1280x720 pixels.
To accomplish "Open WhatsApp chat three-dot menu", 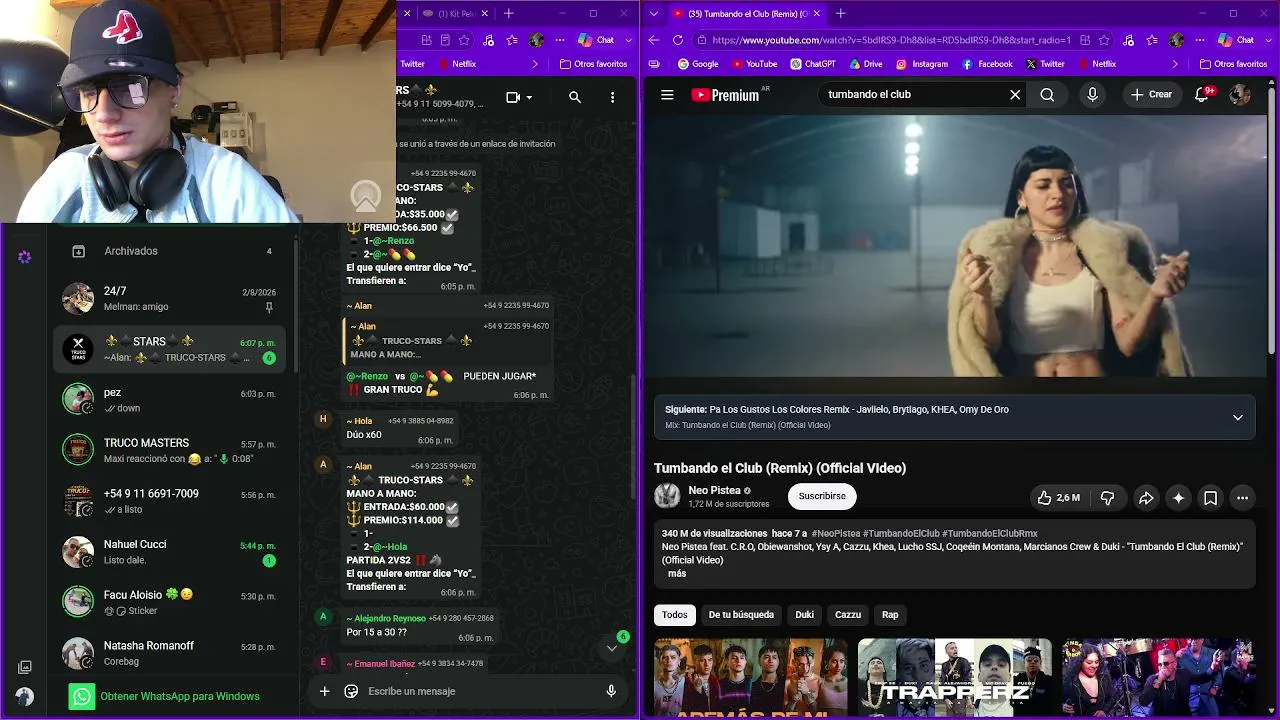I will coord(613,97).
